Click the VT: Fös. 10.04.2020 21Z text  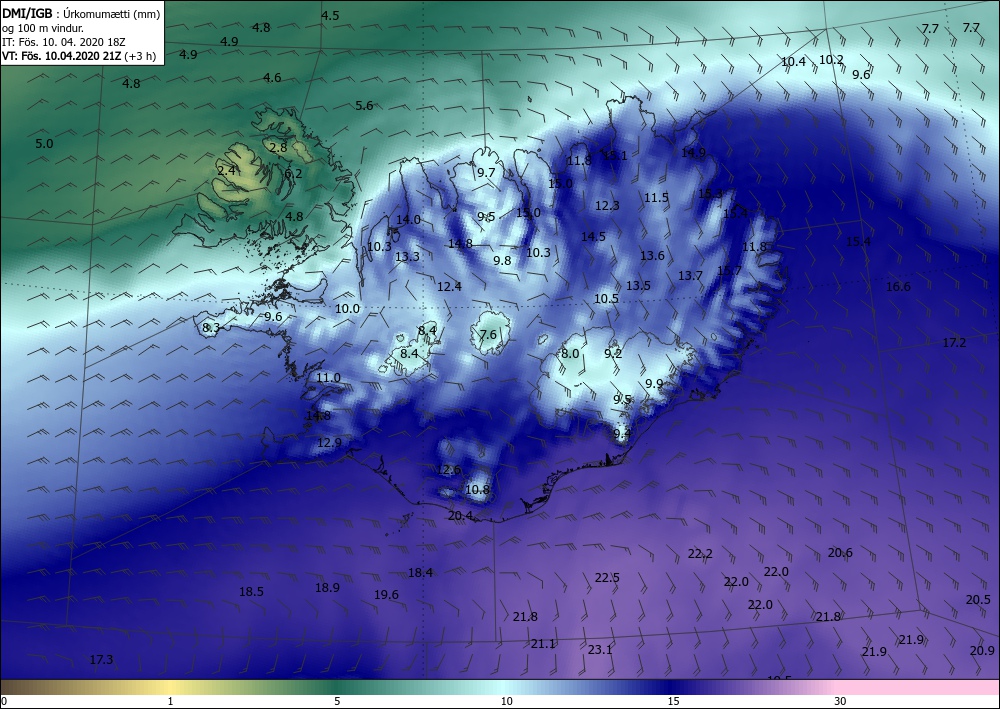click(64, 56)
